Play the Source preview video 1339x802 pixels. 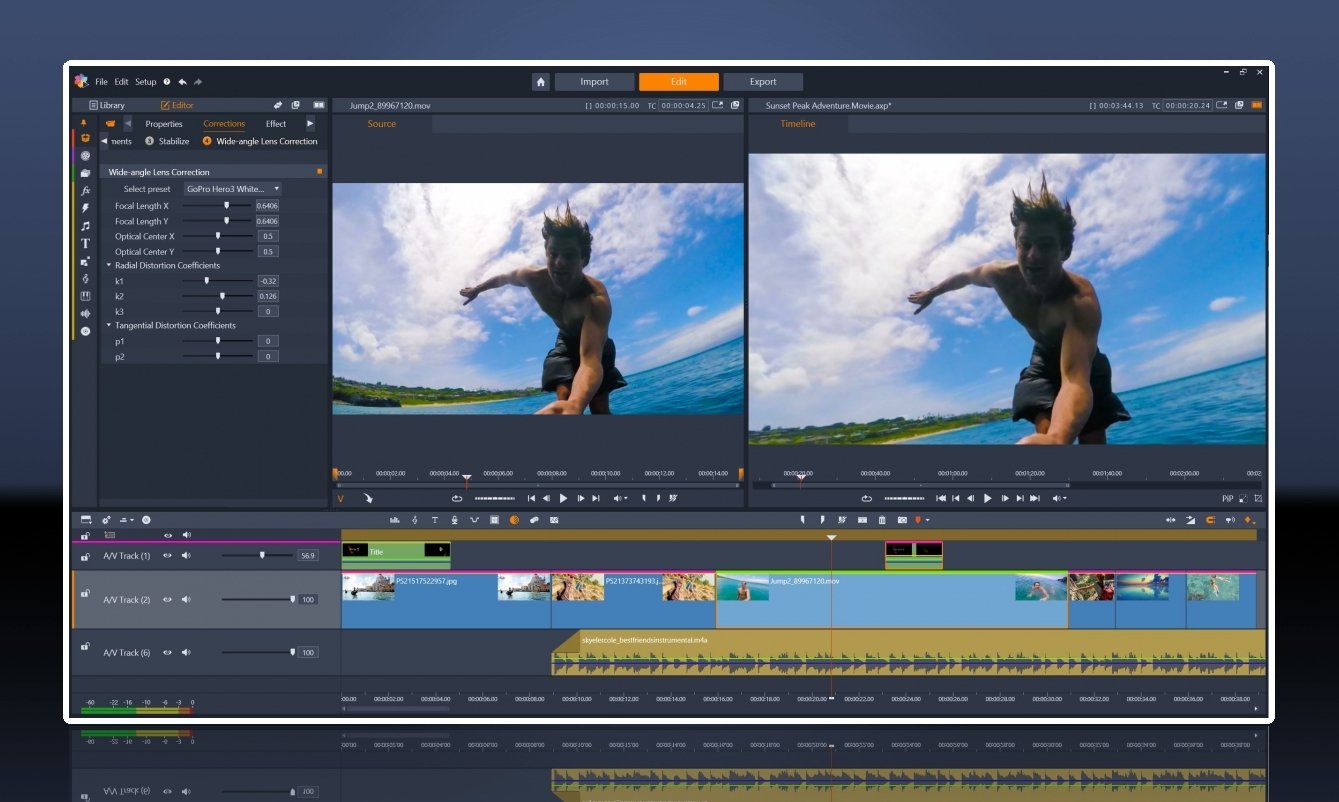click(563, 498)
